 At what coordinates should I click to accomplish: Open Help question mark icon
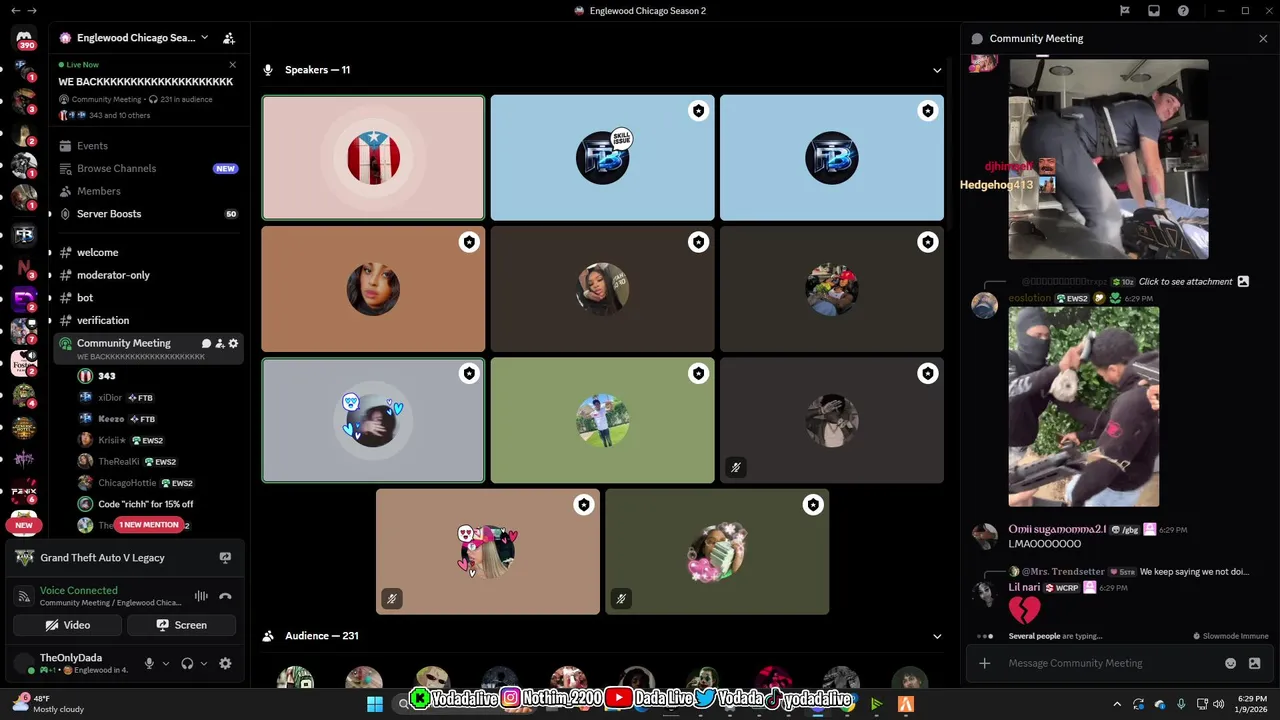[1183, 11]
